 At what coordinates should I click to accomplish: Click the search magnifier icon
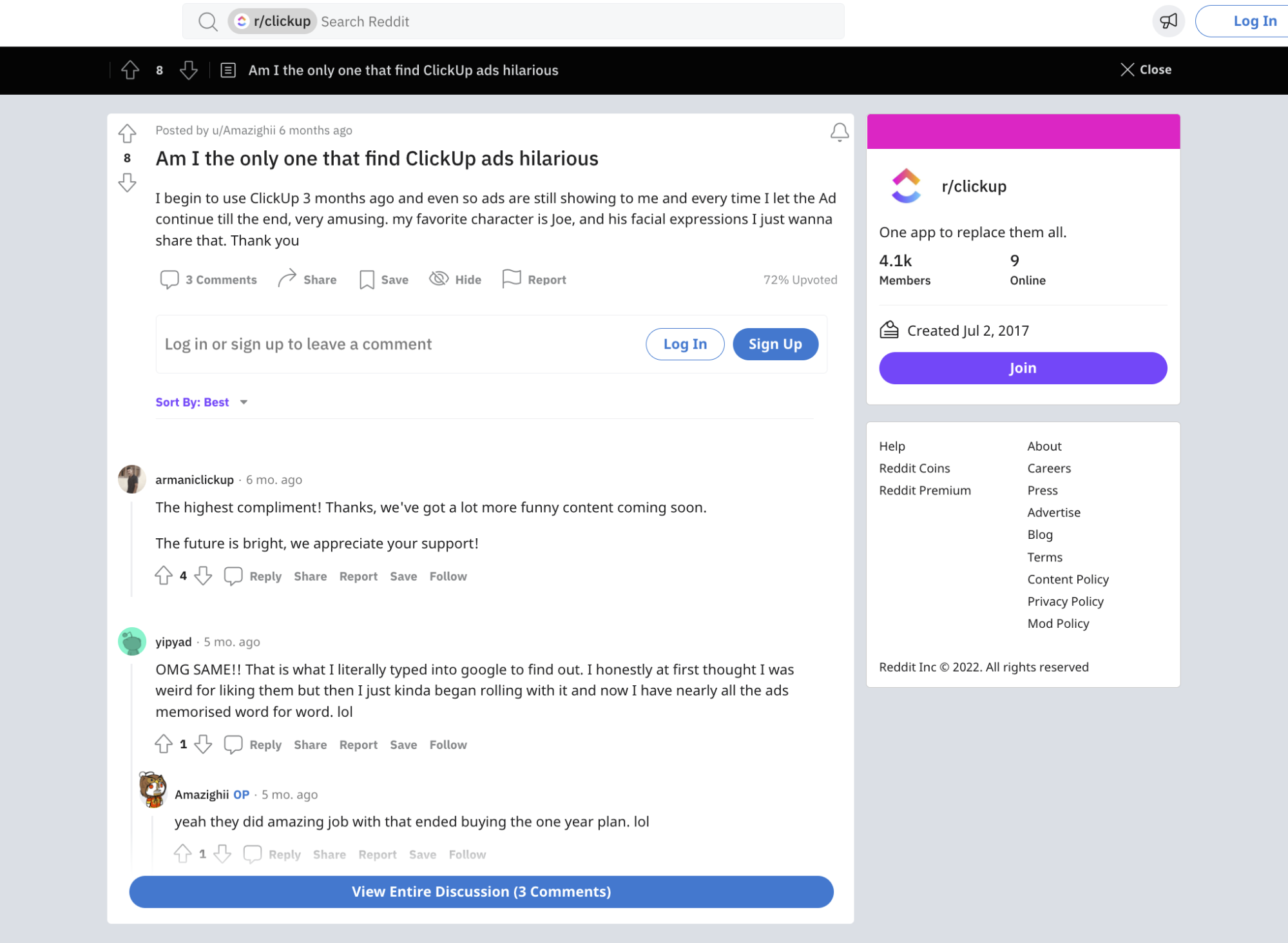pos(207,21)
